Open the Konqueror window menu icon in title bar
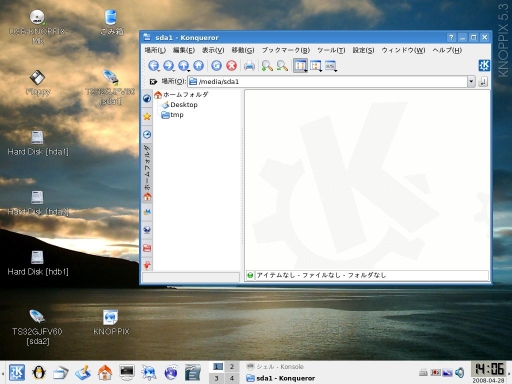 (147, 37)
